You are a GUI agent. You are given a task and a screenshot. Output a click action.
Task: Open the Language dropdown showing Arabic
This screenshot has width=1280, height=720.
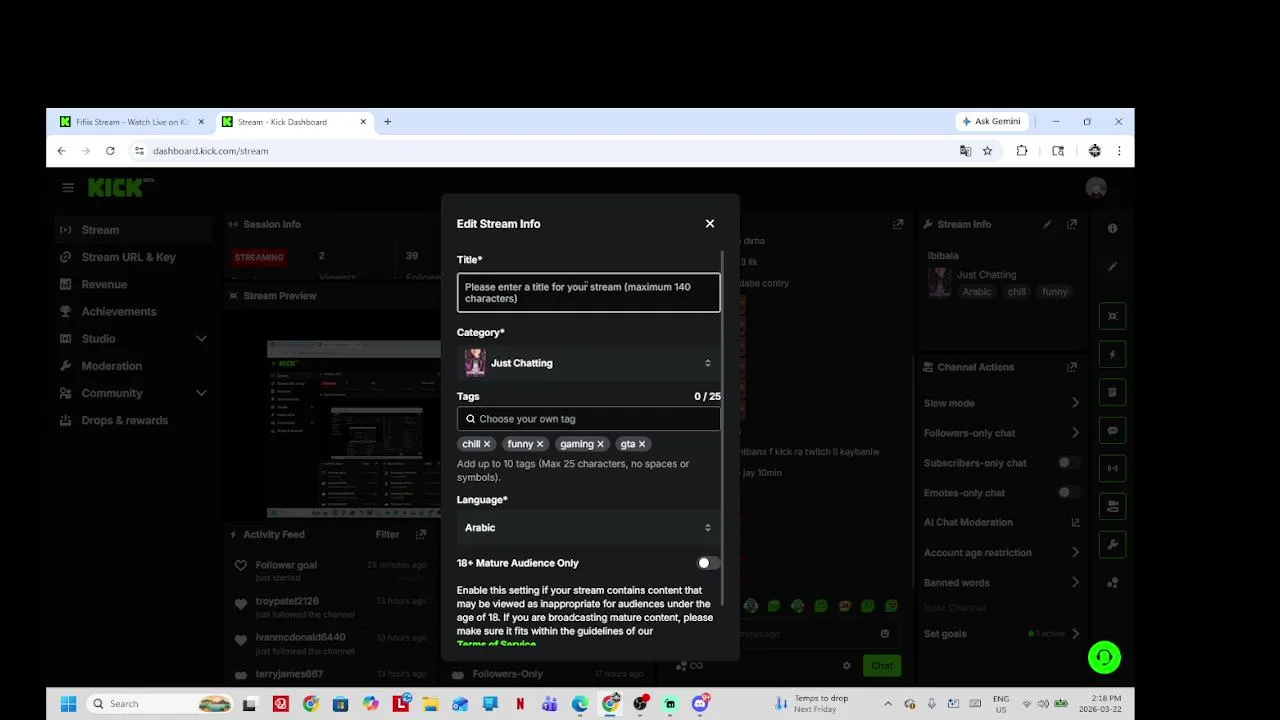coord(588,528)
